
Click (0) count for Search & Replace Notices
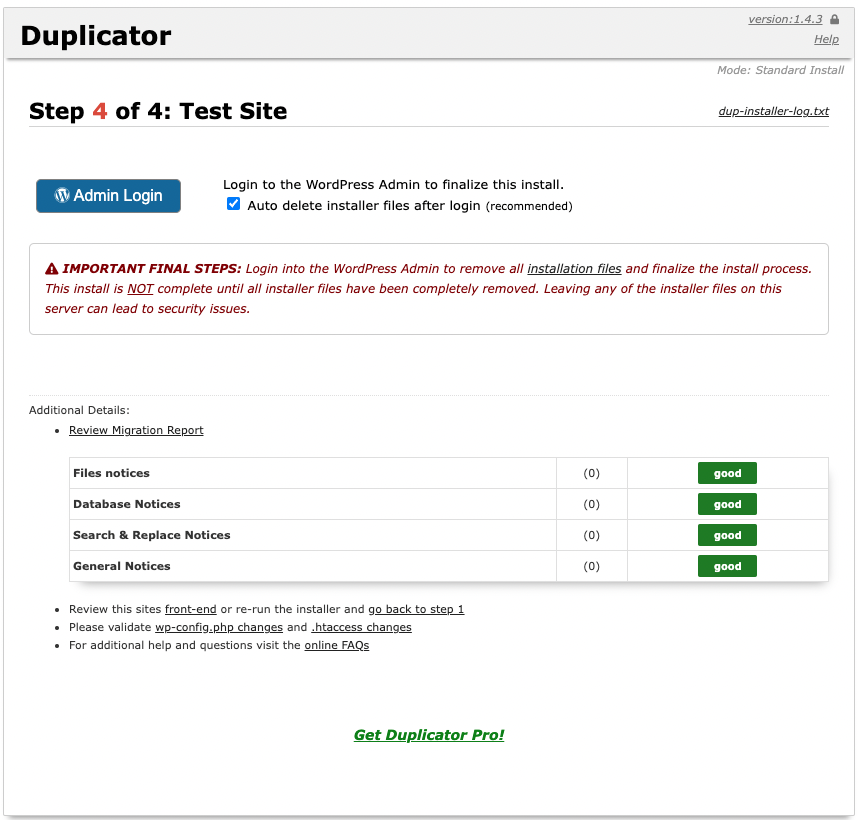(x=592, y=535)
